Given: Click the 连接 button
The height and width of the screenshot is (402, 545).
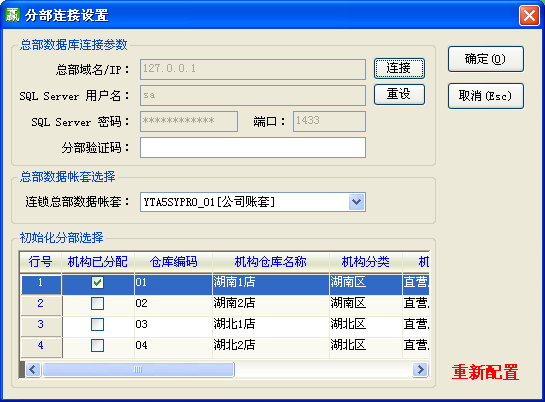Looking at the screenshot, I should click(x=399, y=68).
